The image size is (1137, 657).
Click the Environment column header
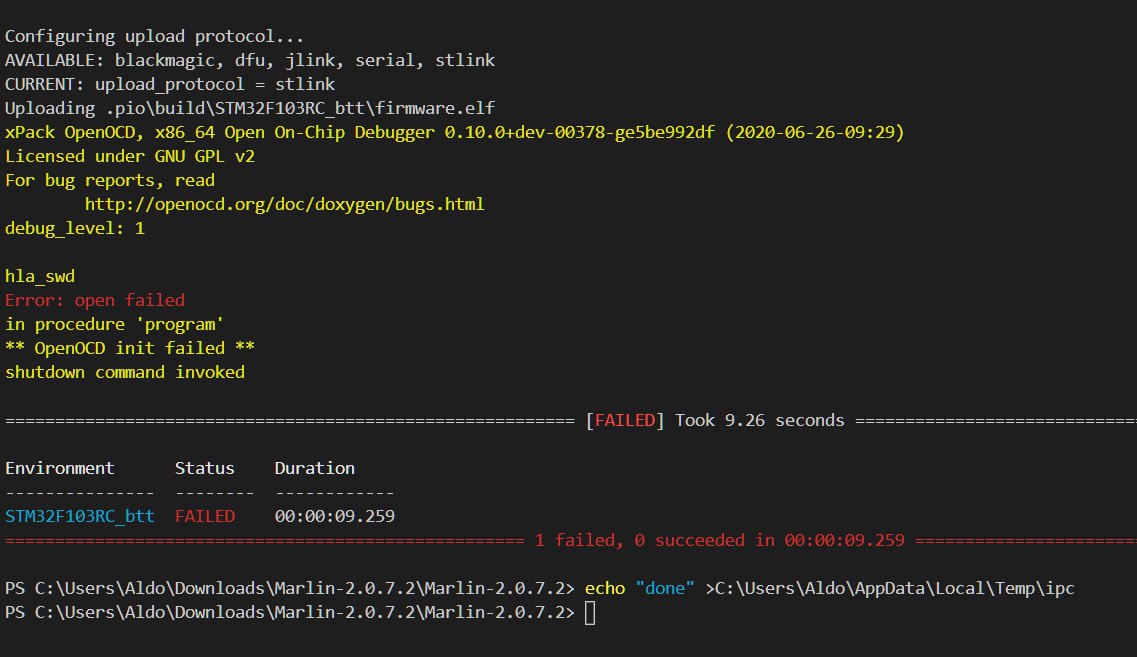point(60,468)
